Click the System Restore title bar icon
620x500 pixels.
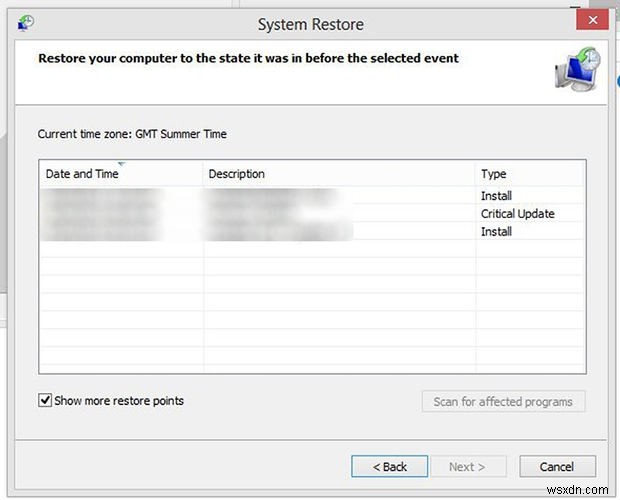26,23
